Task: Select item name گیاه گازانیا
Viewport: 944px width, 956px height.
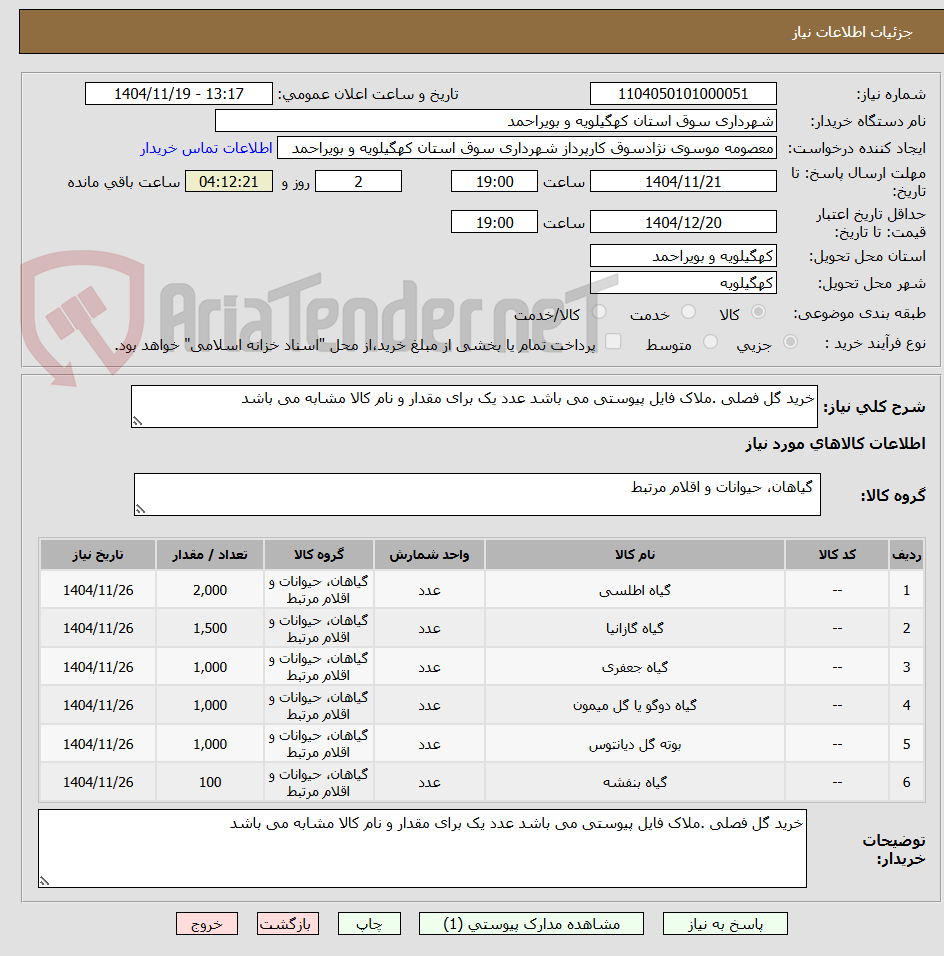Action: (635, 628)
